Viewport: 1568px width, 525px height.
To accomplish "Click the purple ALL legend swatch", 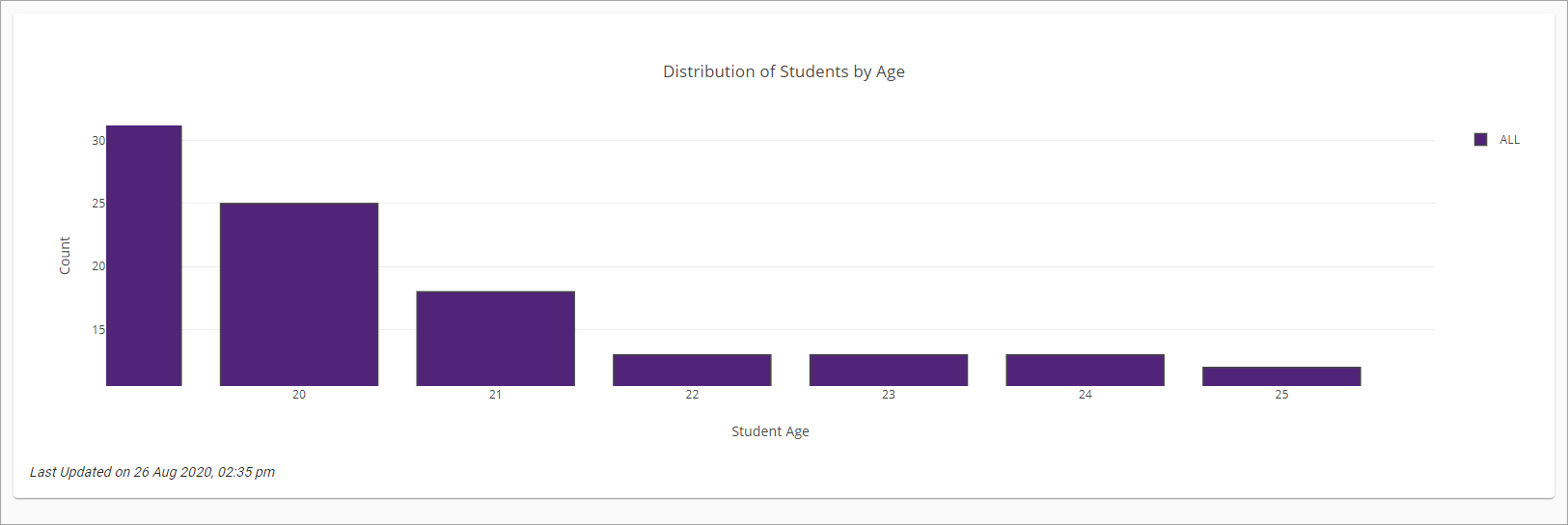I will [1480, 140].
